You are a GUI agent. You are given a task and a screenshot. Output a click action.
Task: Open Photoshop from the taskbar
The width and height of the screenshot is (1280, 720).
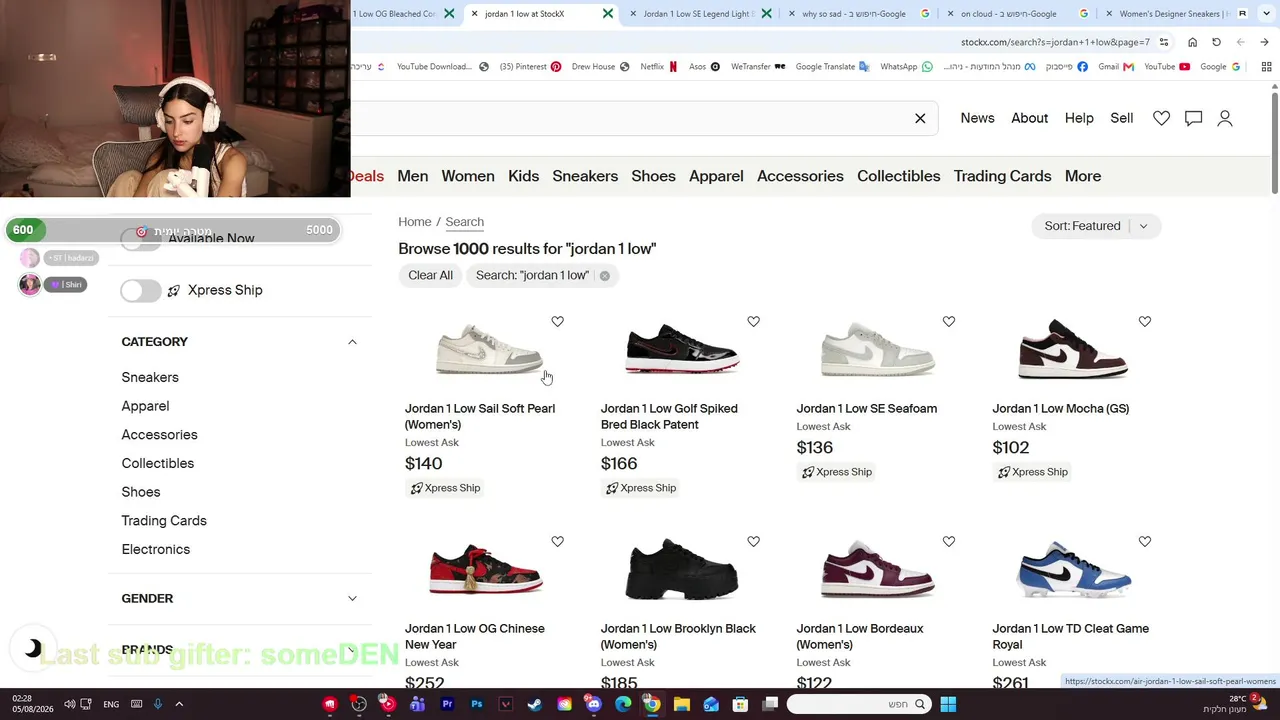click(x=476, y=704)
